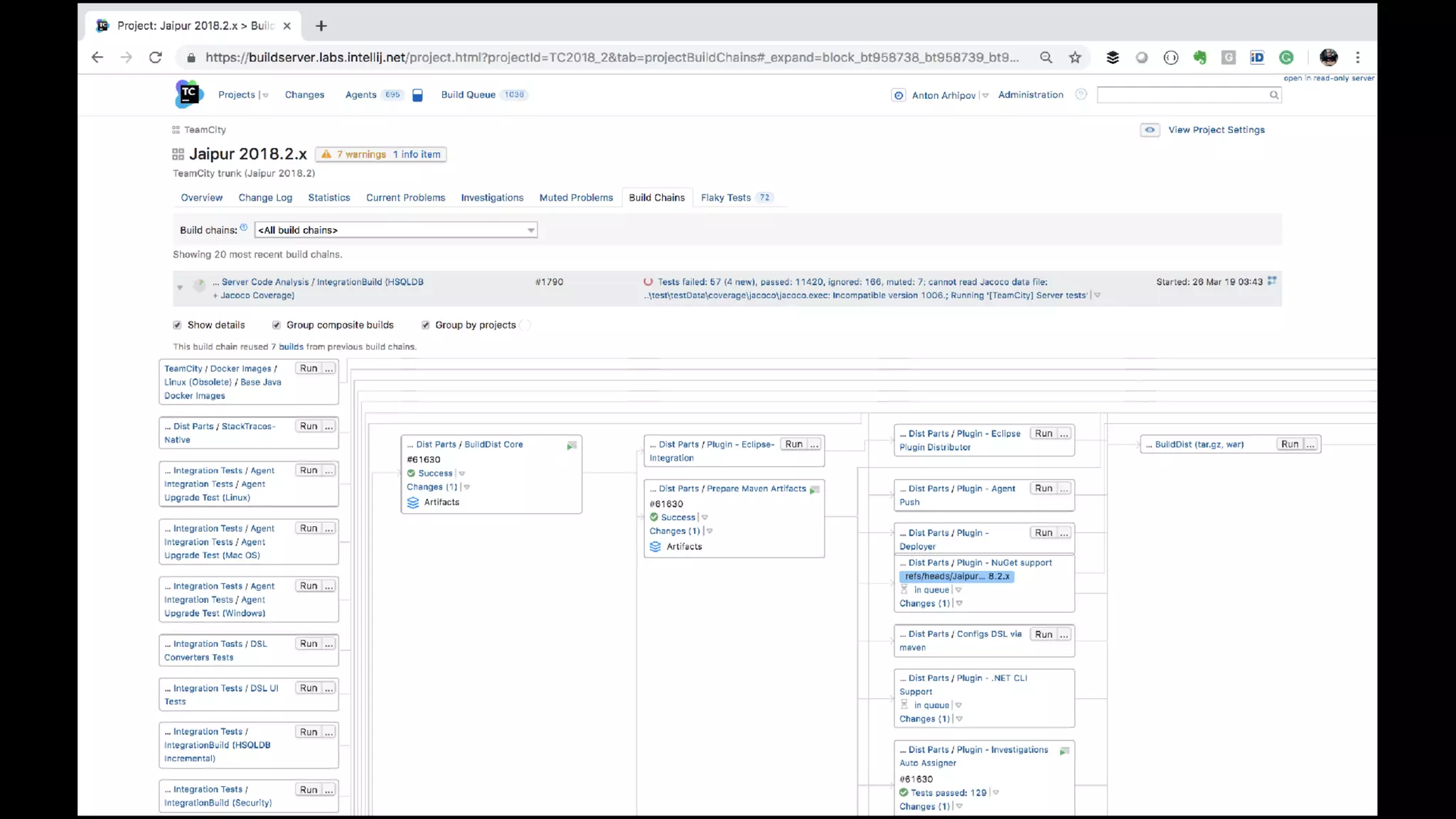Viewport: 1456px width, 819px height.
Task: Disable the Group by projects checkbox
Action: click(426, 326)
